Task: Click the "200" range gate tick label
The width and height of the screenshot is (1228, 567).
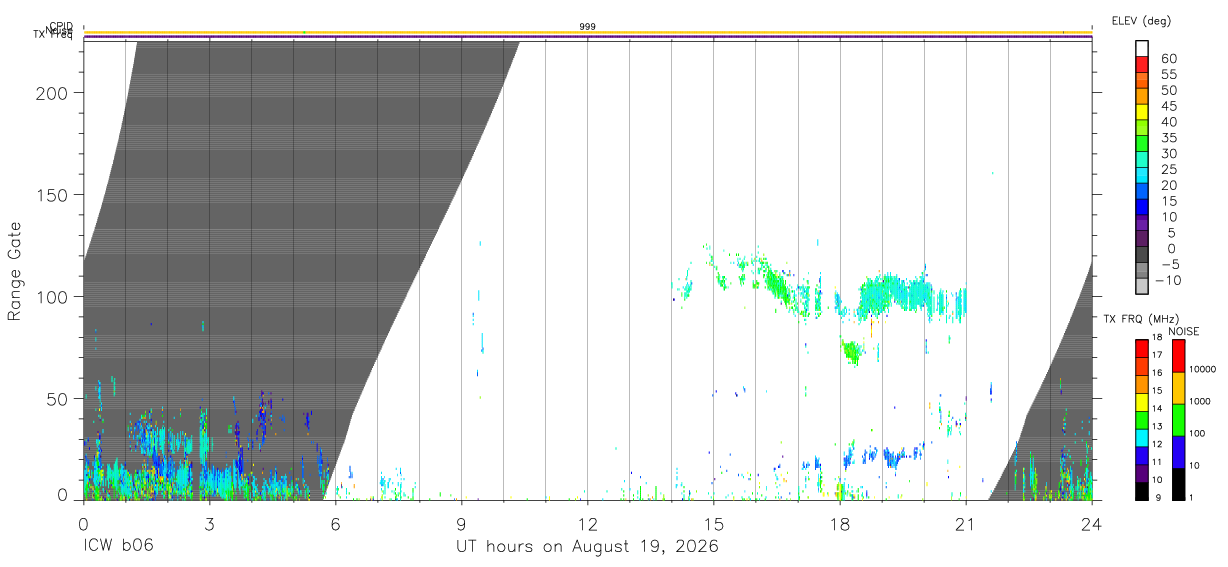Action: (53, 93)
